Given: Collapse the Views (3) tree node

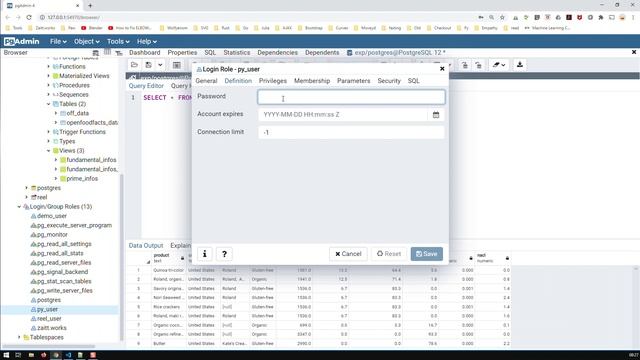Looking at the screenshot, I should tap(49, 151).
